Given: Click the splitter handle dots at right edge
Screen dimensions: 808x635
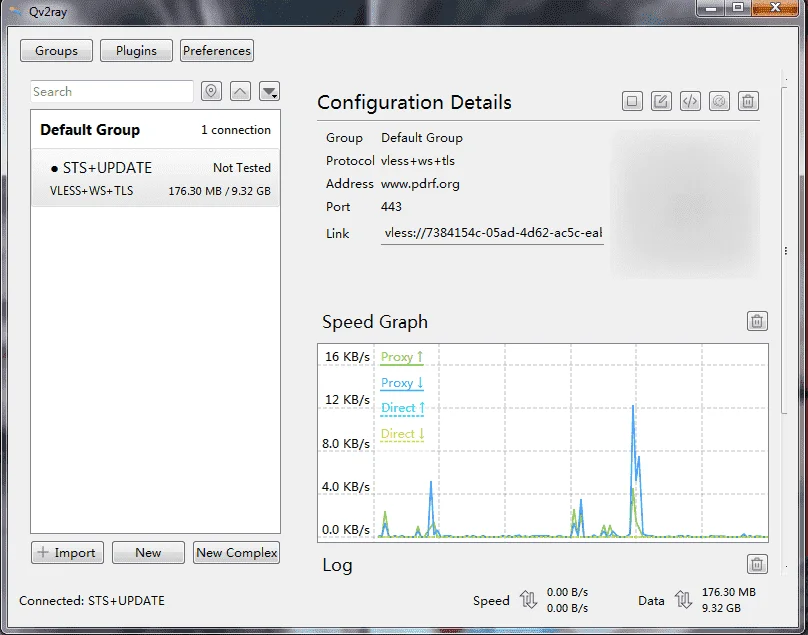Looking at the screenshot, I should [786, 251].
